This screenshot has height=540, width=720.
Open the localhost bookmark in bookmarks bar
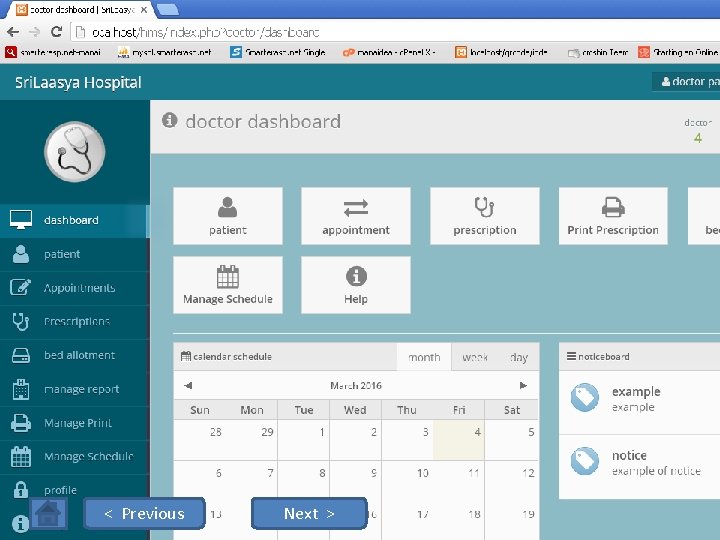tap(501, 52)
